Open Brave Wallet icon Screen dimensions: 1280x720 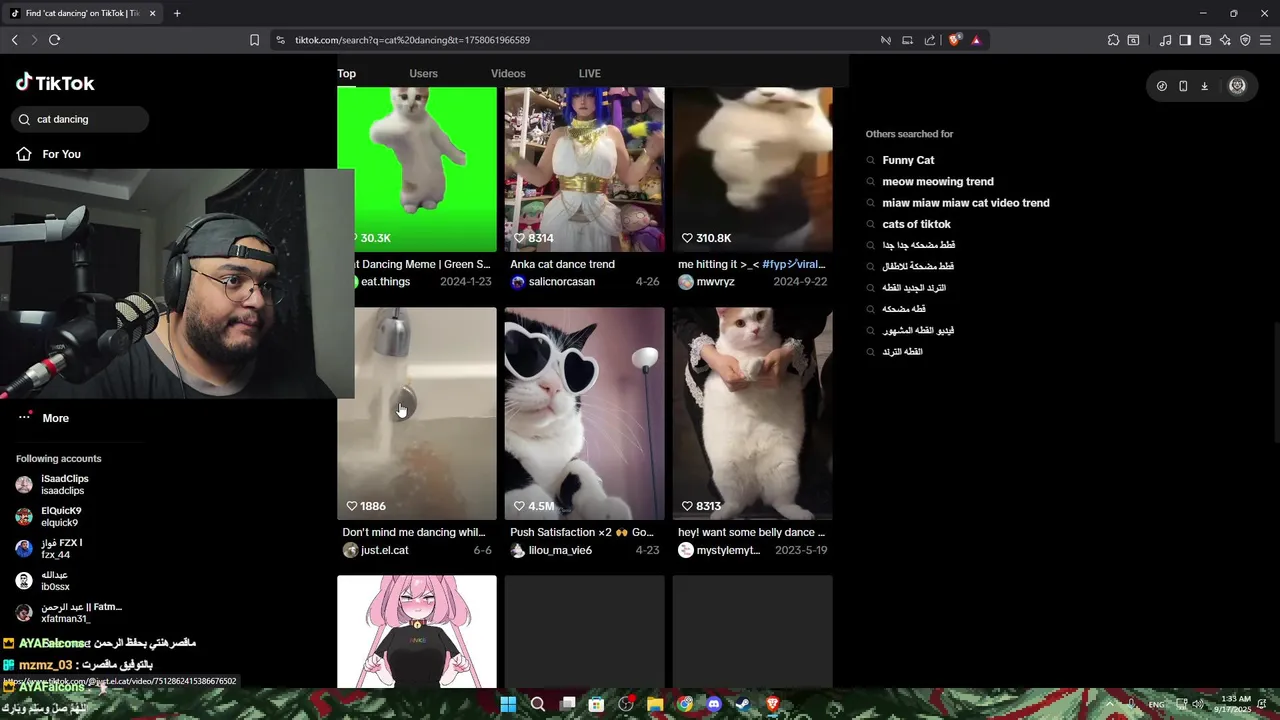tap(1205, 40)
